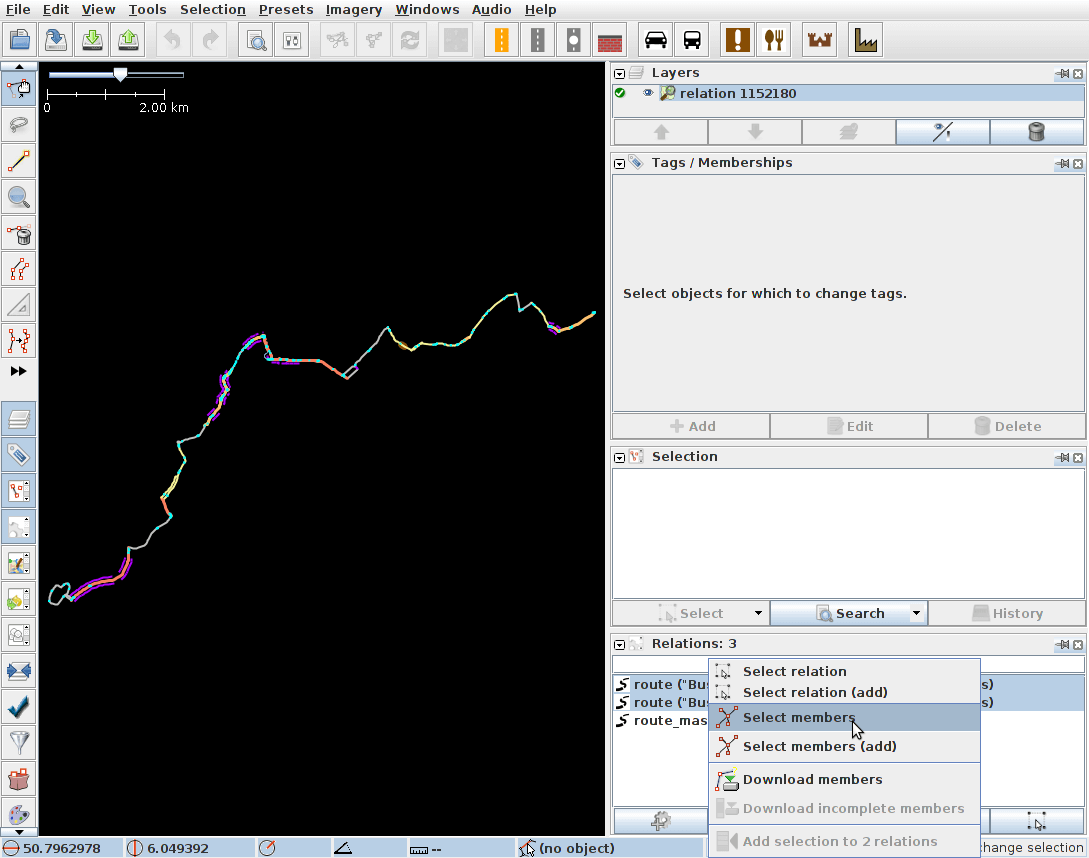The width and height of the screenshot is (1089, 858).
Task: Click the relation select button below list
Action: click(1036, 822)
